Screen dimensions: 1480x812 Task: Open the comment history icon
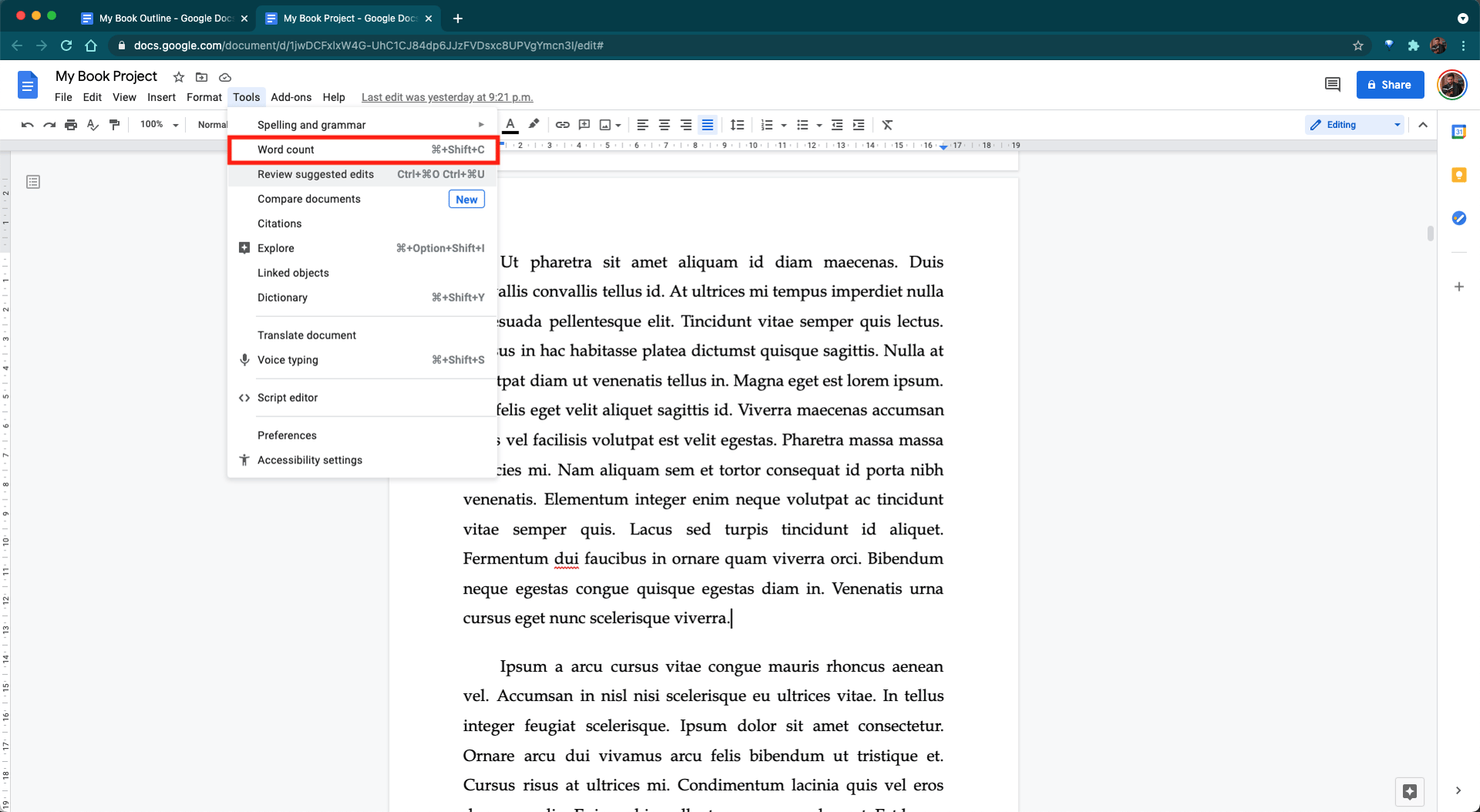(1332, 85)
